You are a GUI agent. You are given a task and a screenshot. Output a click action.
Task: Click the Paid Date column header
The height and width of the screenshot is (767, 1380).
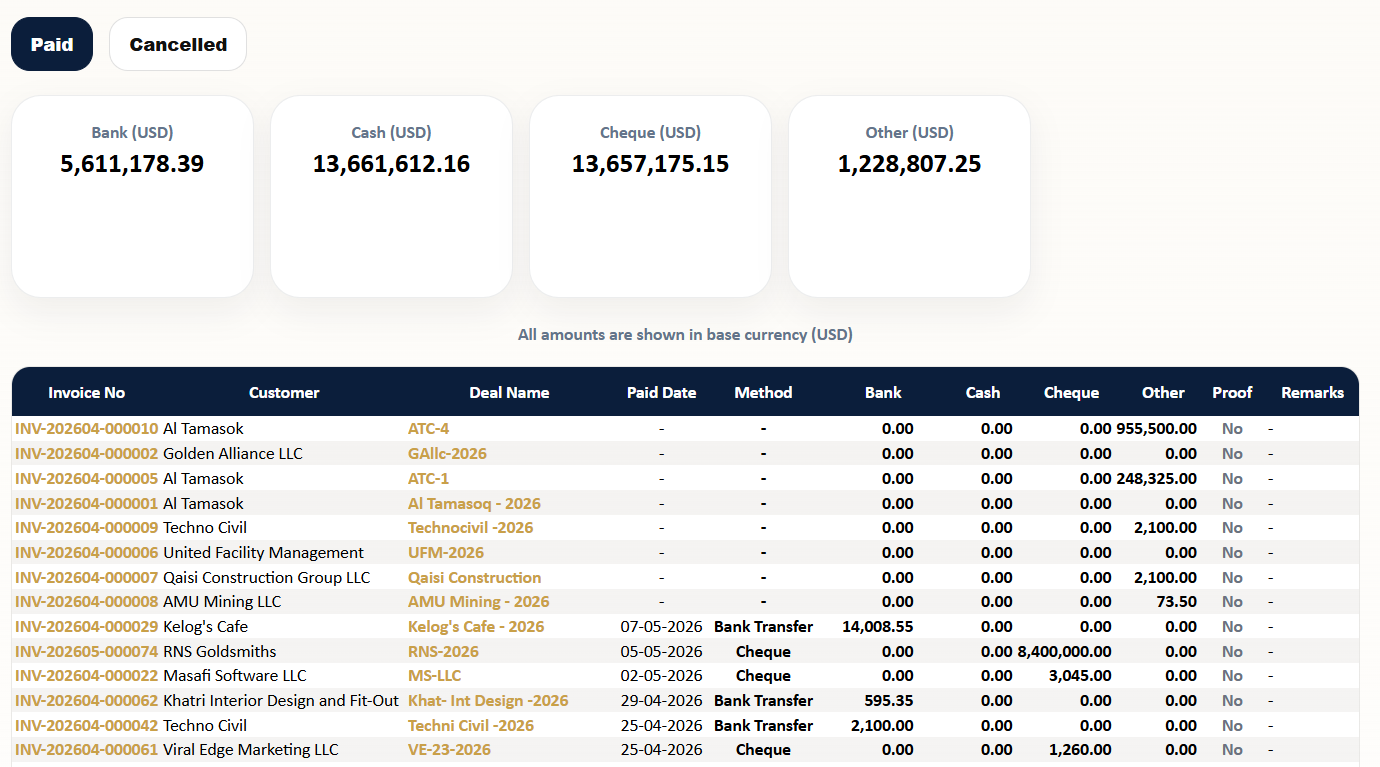(662, 393)
